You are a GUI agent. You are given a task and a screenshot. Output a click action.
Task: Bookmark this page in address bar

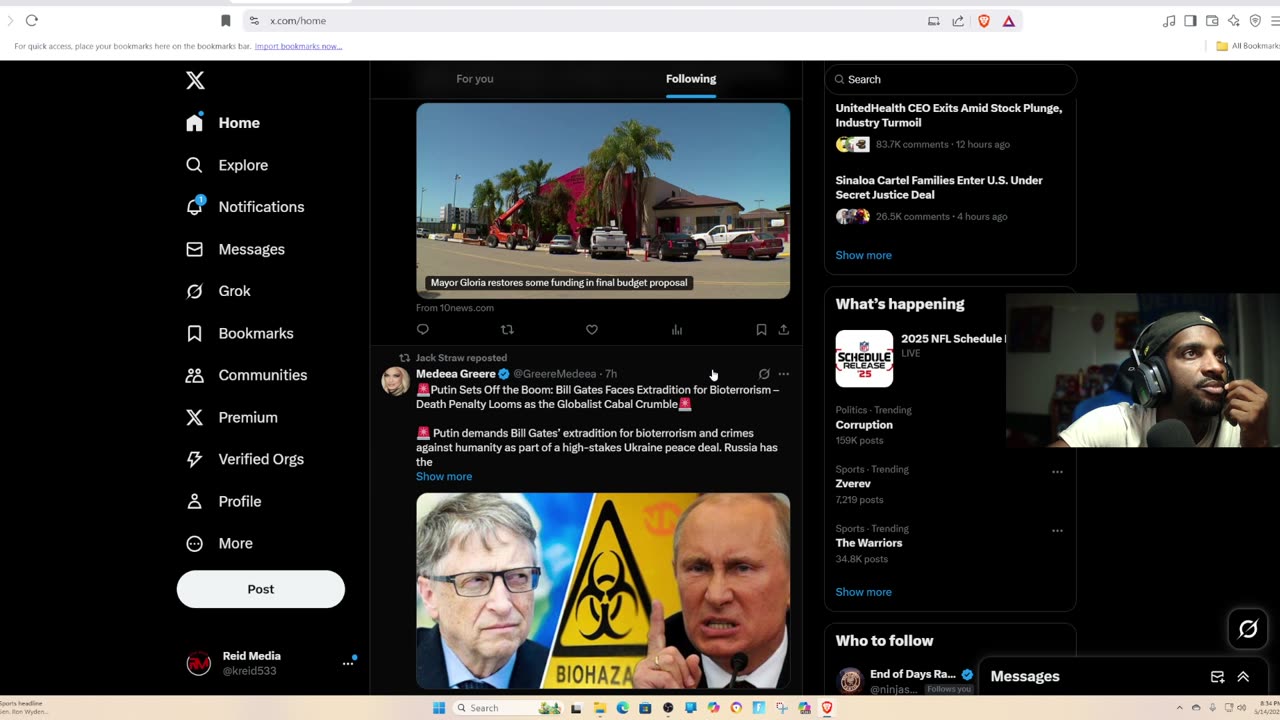[x=226, y=20]
